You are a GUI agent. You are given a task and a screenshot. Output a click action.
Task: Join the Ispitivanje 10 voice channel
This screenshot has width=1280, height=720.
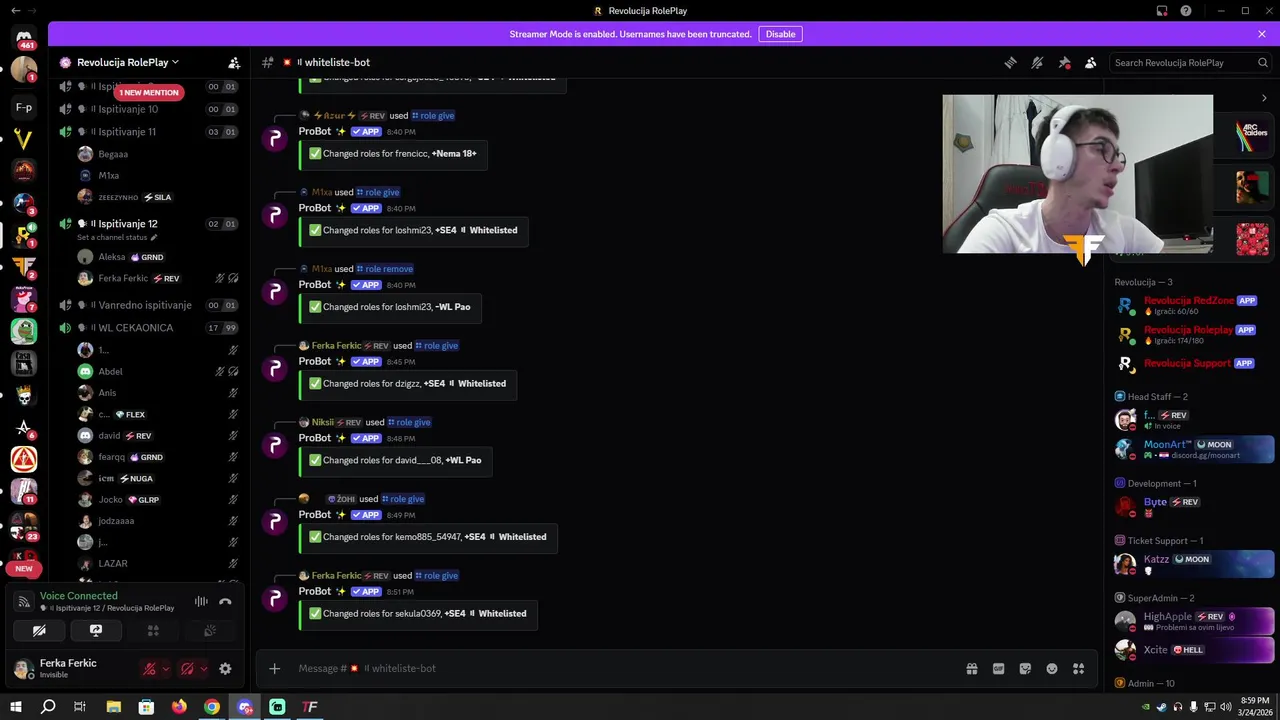point(150,109)
